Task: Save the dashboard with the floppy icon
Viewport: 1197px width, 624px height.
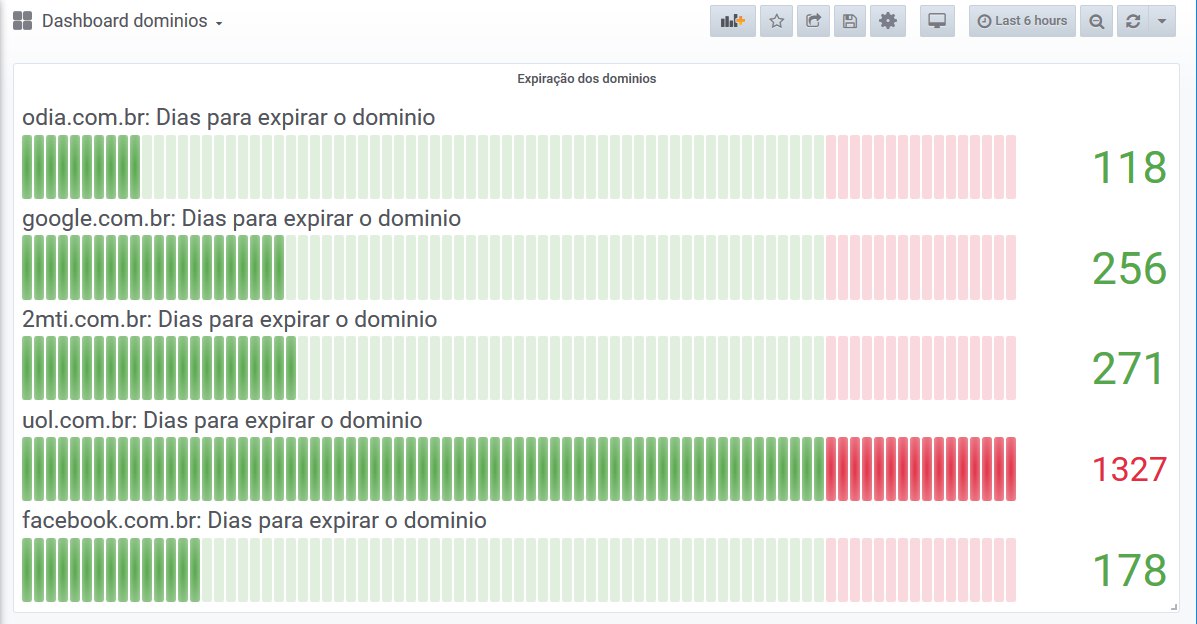Action: (x=849, y=21)
